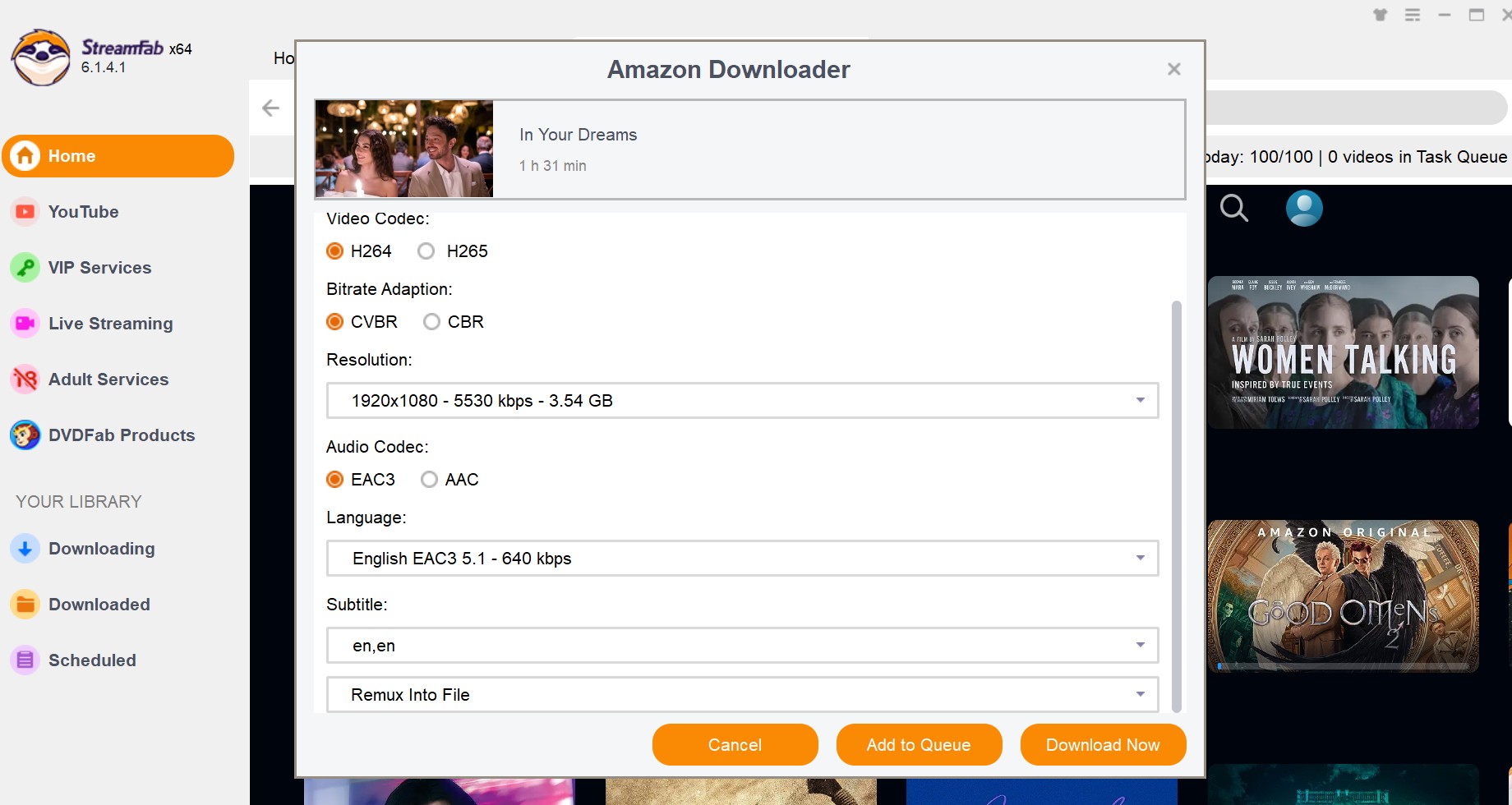This screenshot has width=1512, height=805.
Task: Click the dialog's vertical scrollbar
Action: [1176, 506]
